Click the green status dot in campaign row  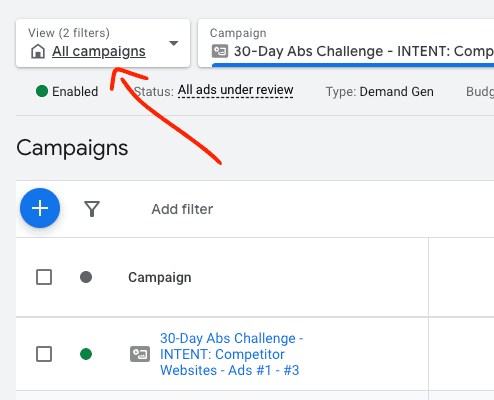(86, 354)
